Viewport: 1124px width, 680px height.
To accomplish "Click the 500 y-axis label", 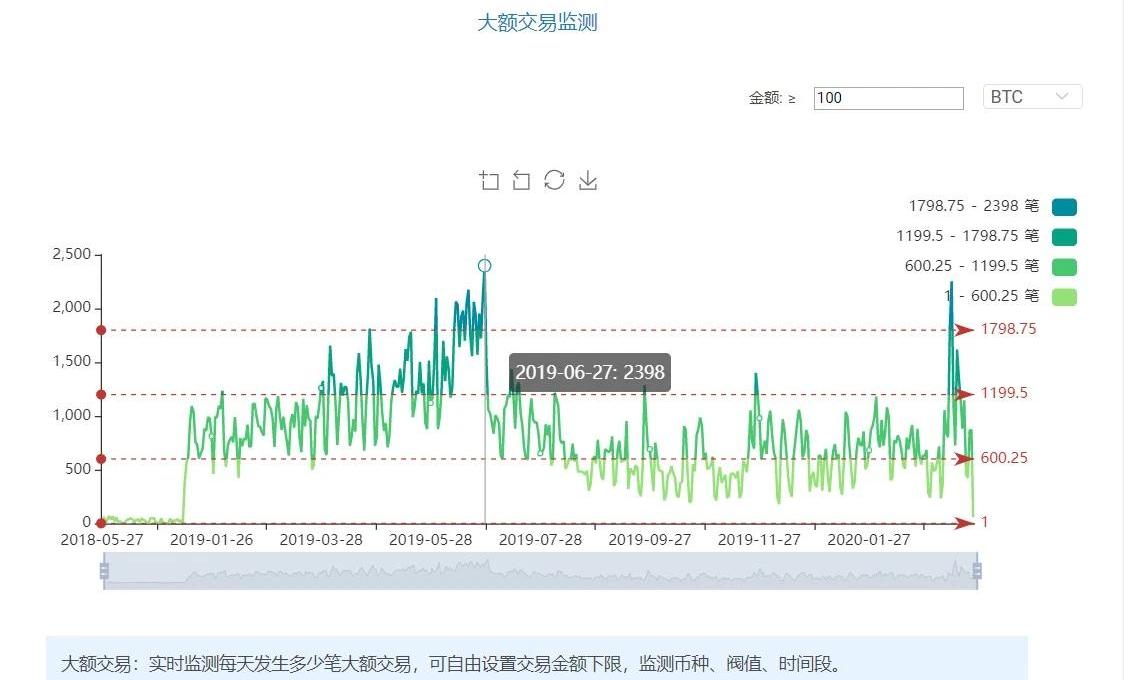I will coord(77,469).
